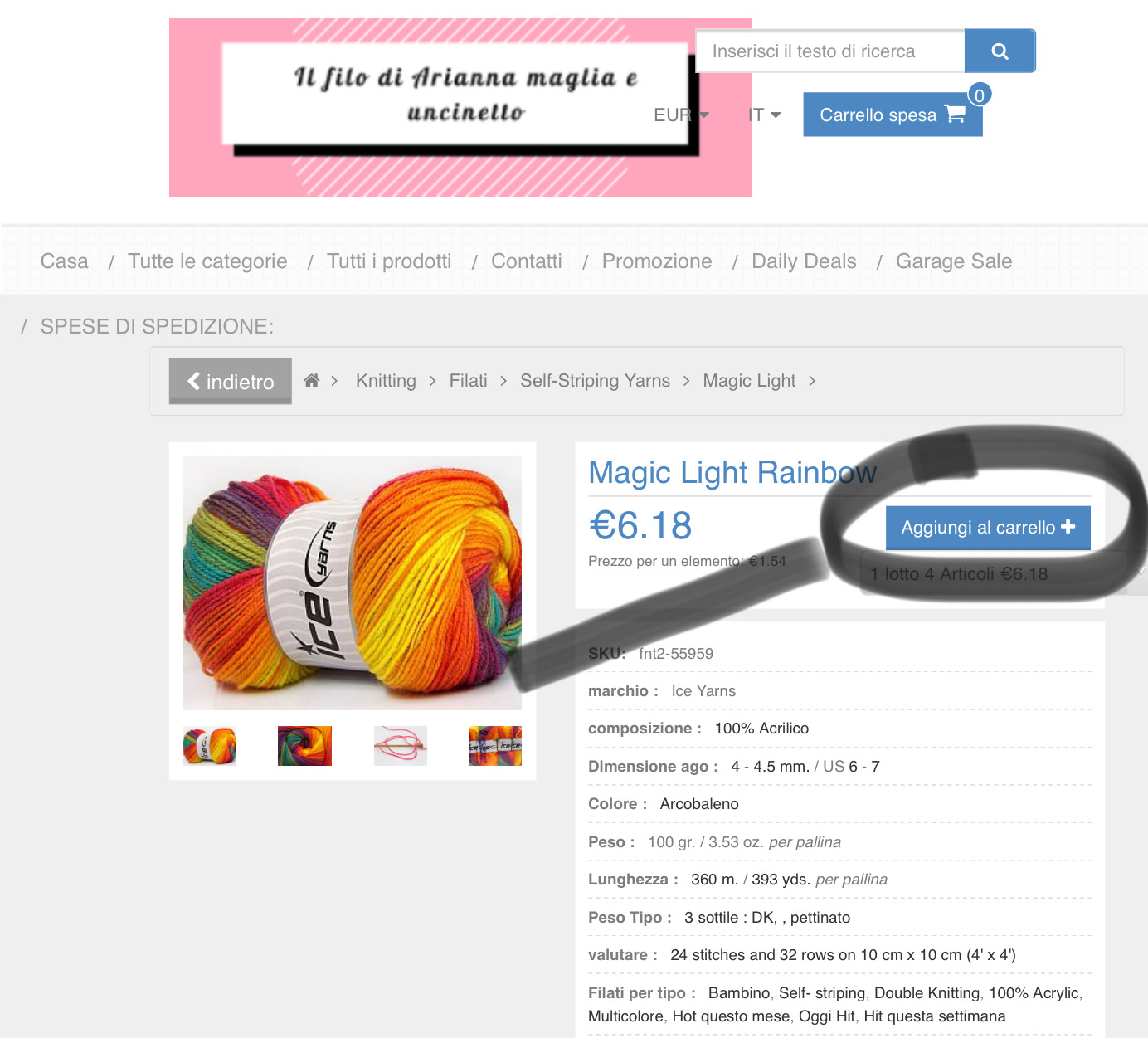Go to home via breadcrumb house icon
The width and height of the screenshot is (1148, 1038).
(x=312, y=381)
